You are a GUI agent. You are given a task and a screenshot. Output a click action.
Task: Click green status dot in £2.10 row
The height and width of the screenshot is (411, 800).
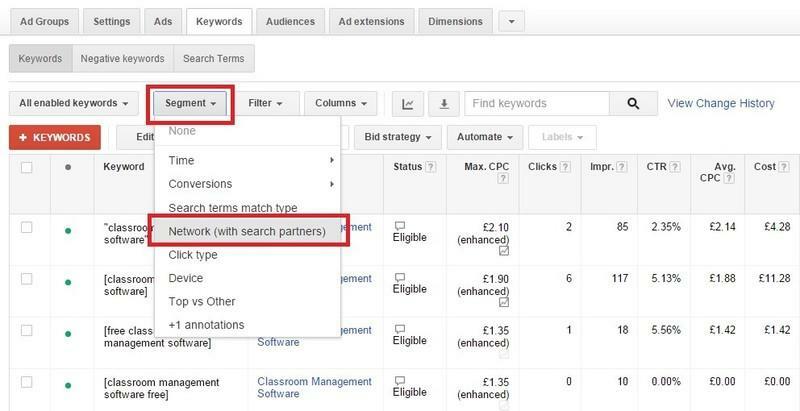click(68, 230)
